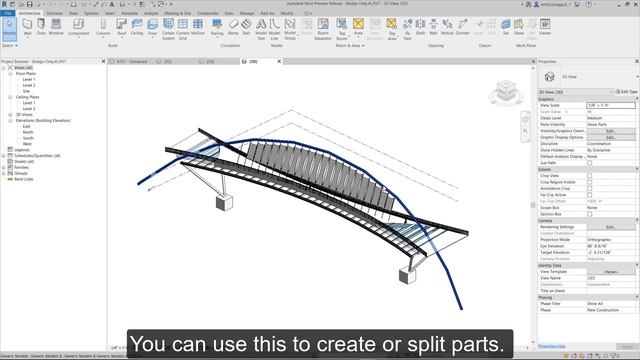Collapse the Ceiling Plans tree node
This screenshot has height=360, width=640.
tap(10, 97)
